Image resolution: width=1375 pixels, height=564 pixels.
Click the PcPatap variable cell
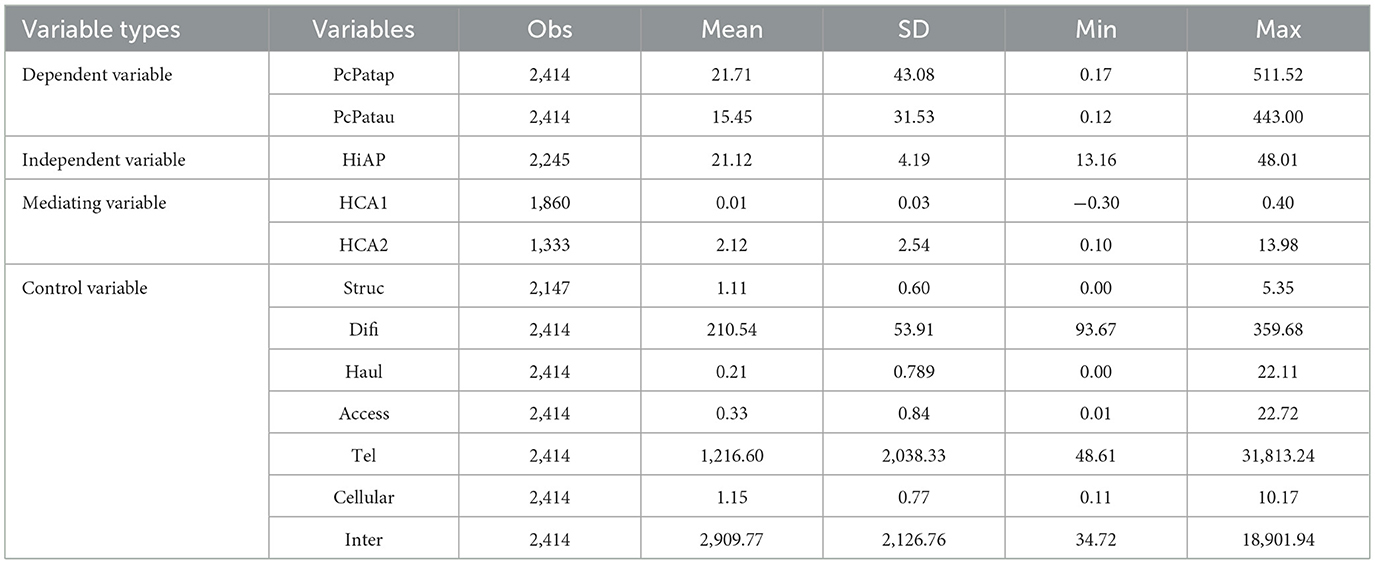363,75
